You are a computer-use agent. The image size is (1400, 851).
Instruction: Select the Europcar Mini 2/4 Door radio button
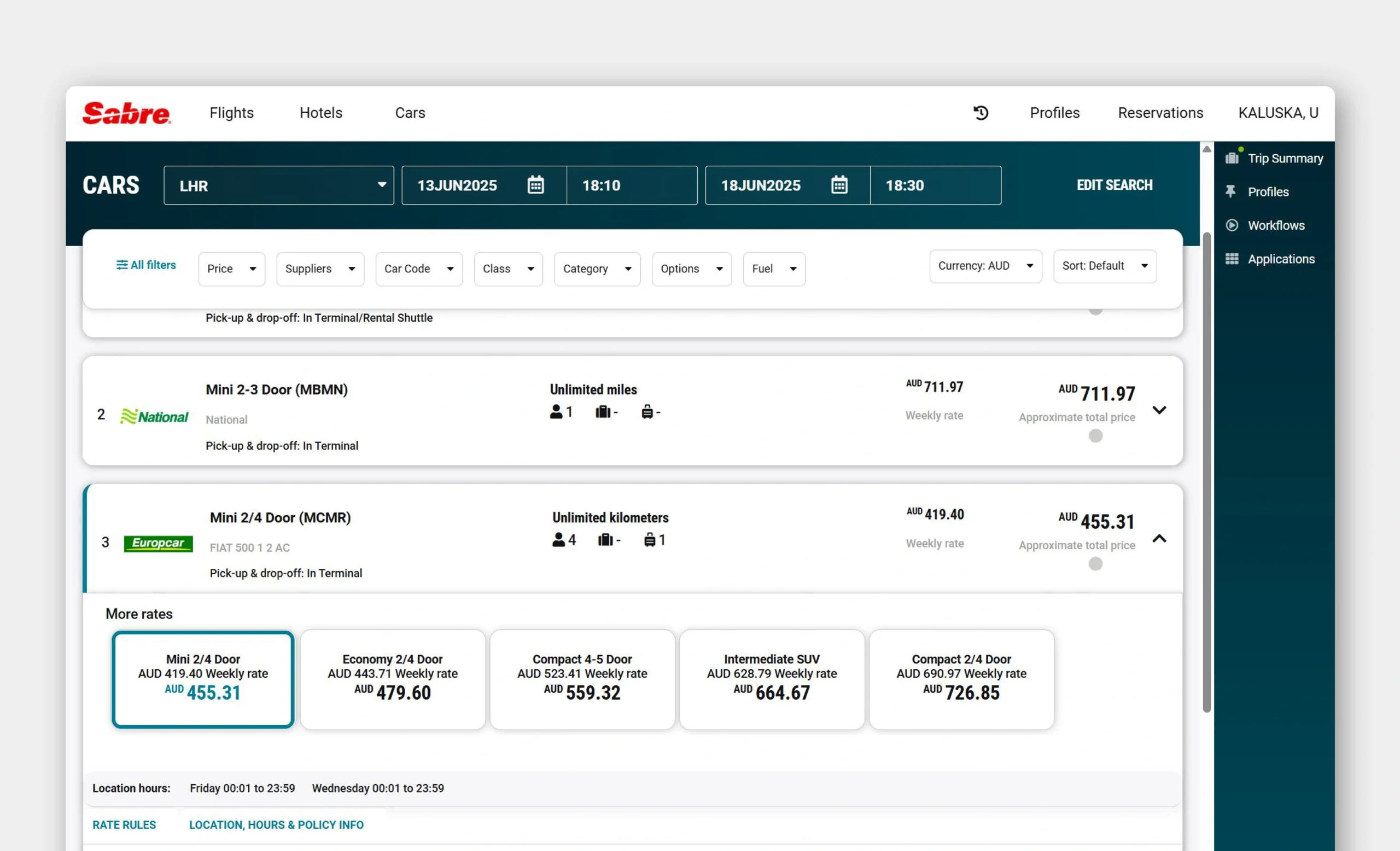1095,563
